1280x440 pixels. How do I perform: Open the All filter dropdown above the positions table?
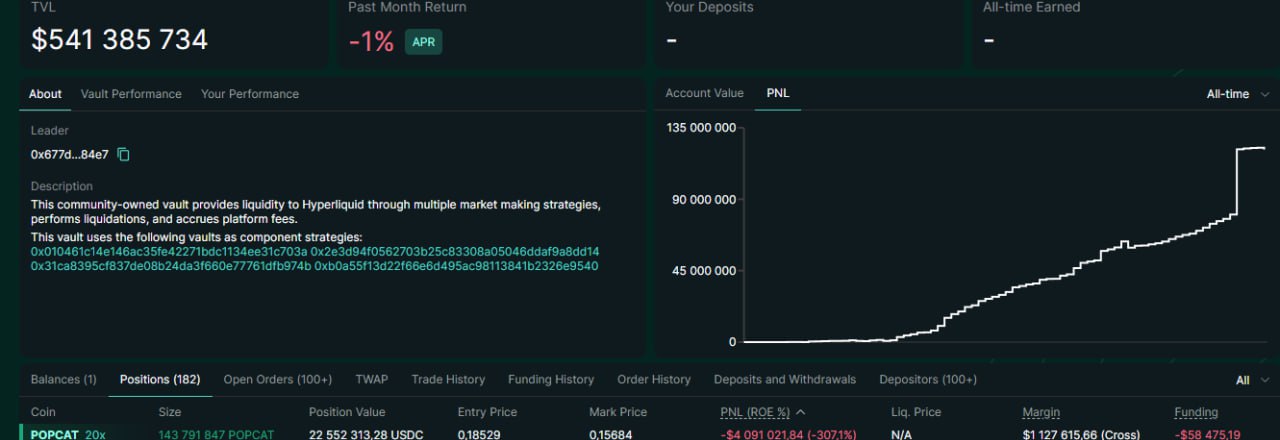[1252, 380]
